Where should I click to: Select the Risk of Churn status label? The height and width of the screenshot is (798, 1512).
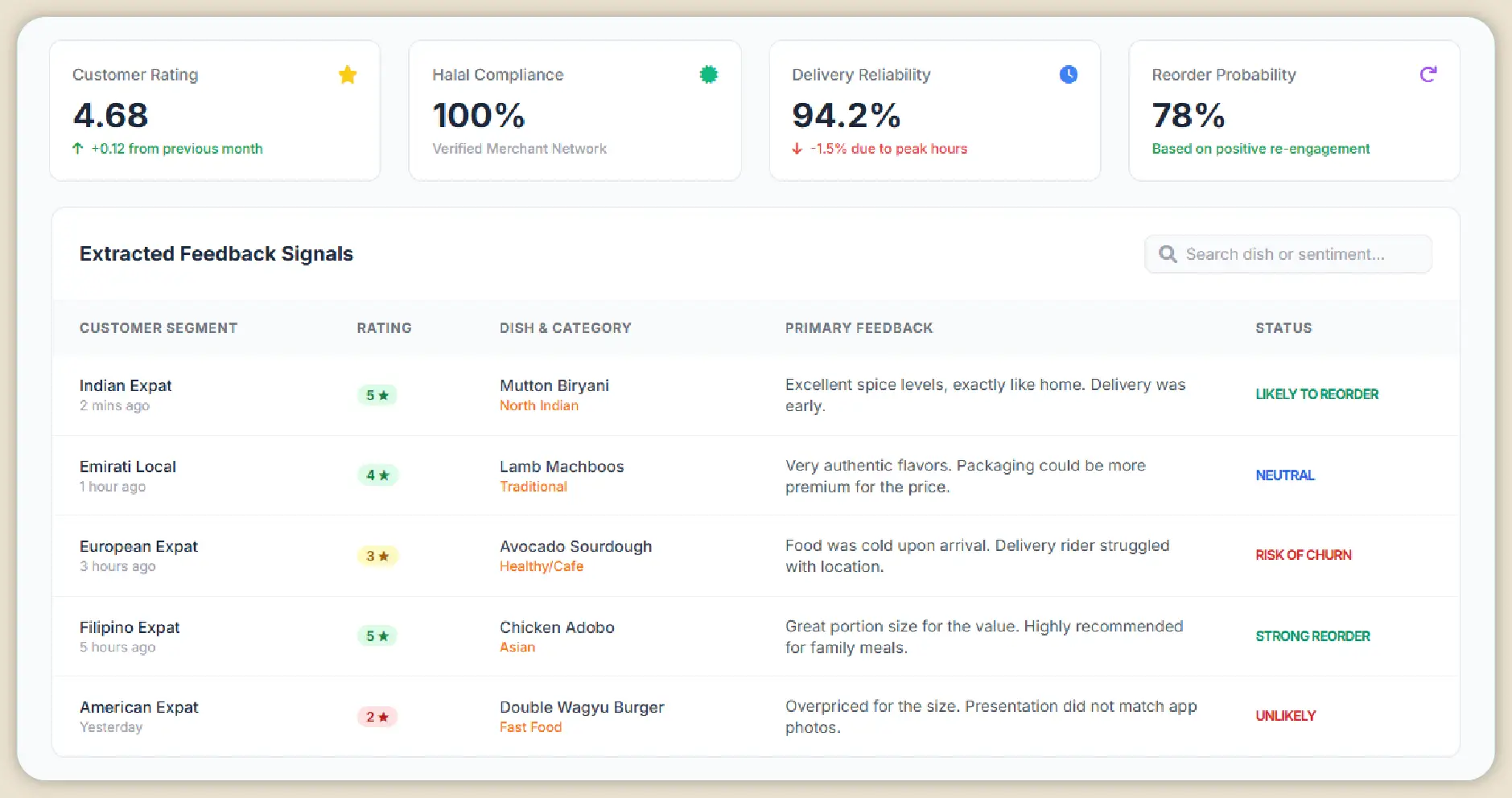(x=1304, y=555)
